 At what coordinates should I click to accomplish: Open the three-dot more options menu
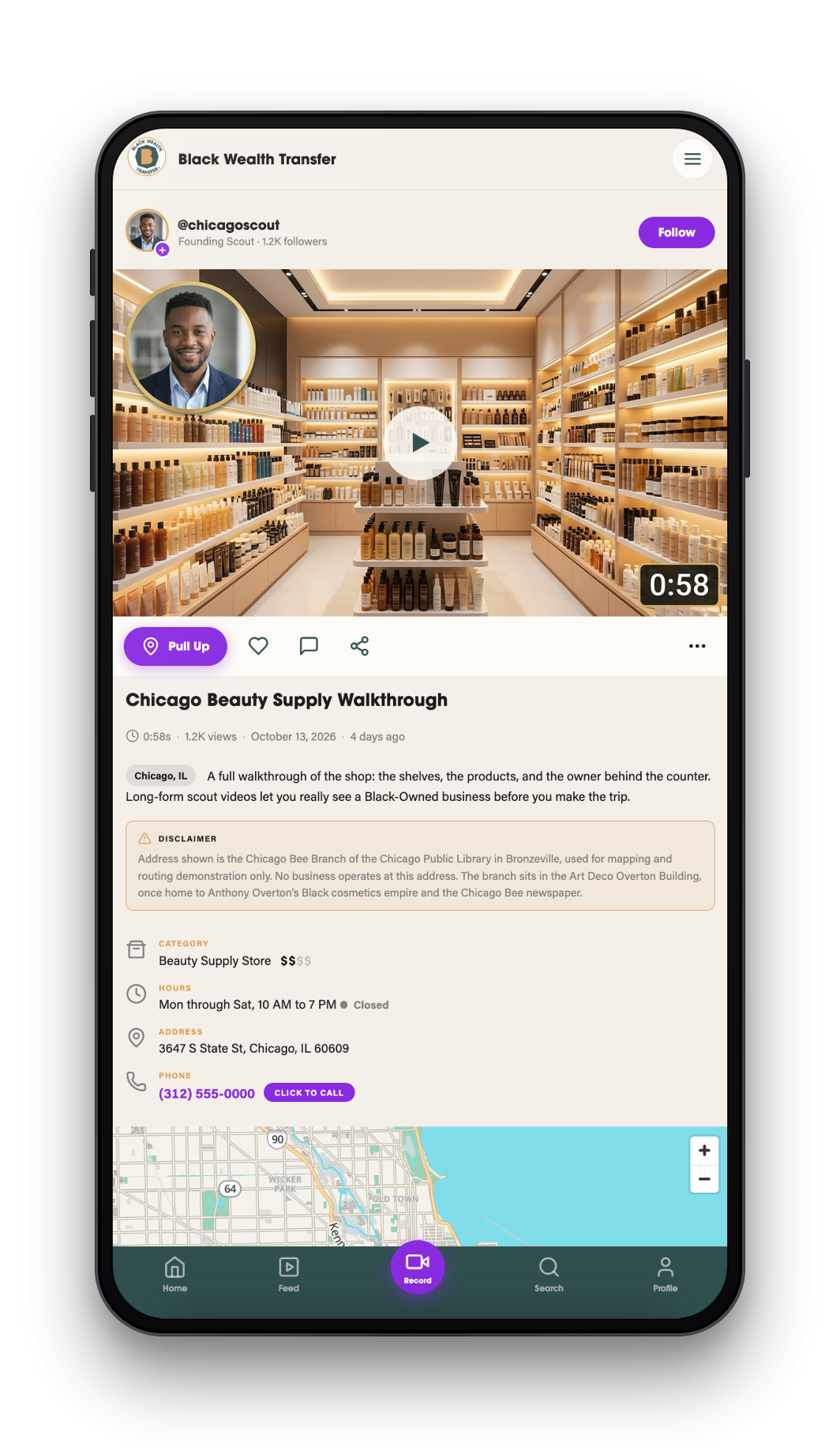(697, 646)
